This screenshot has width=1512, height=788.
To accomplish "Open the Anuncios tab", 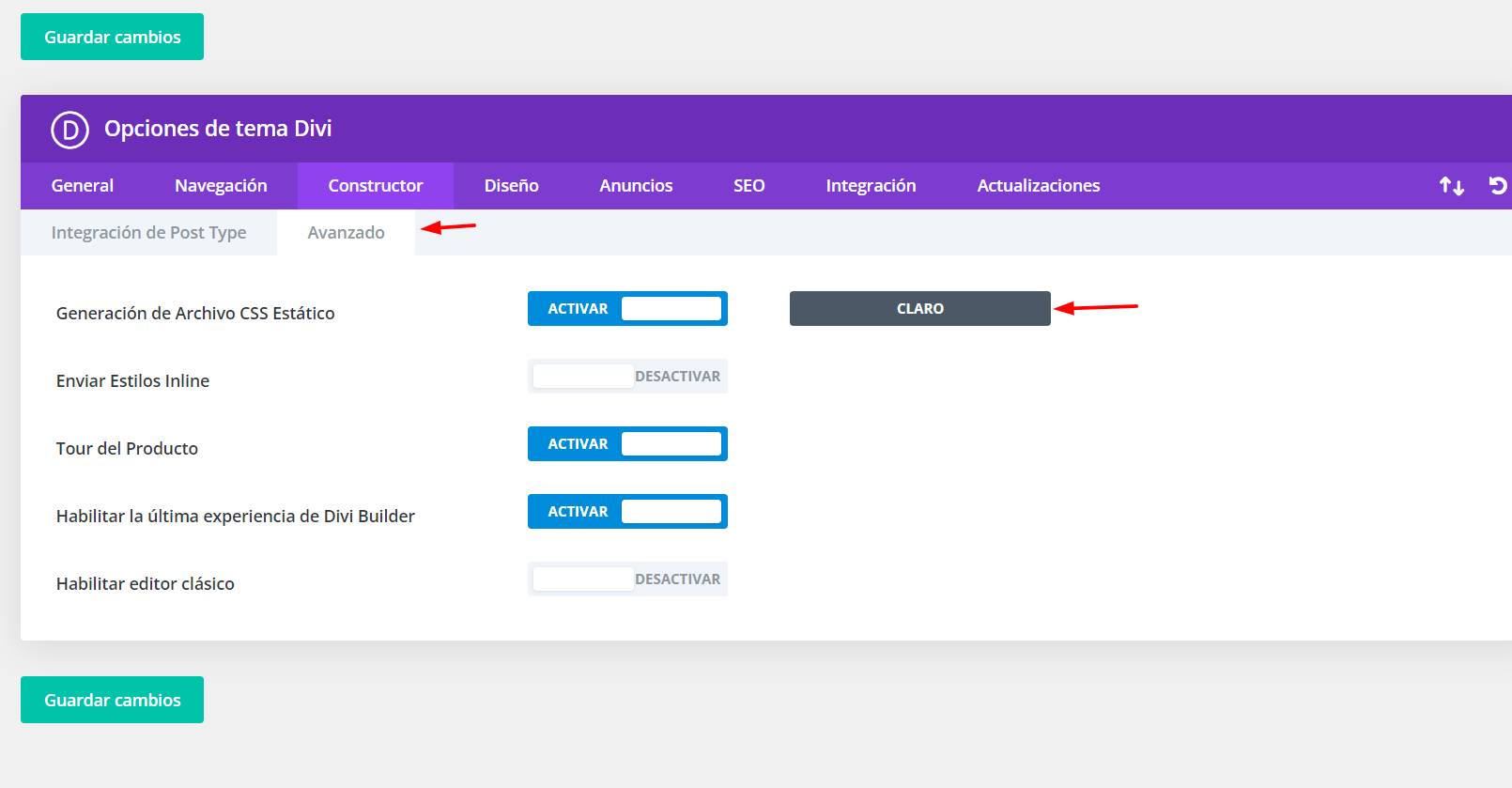I will (636, 186).
